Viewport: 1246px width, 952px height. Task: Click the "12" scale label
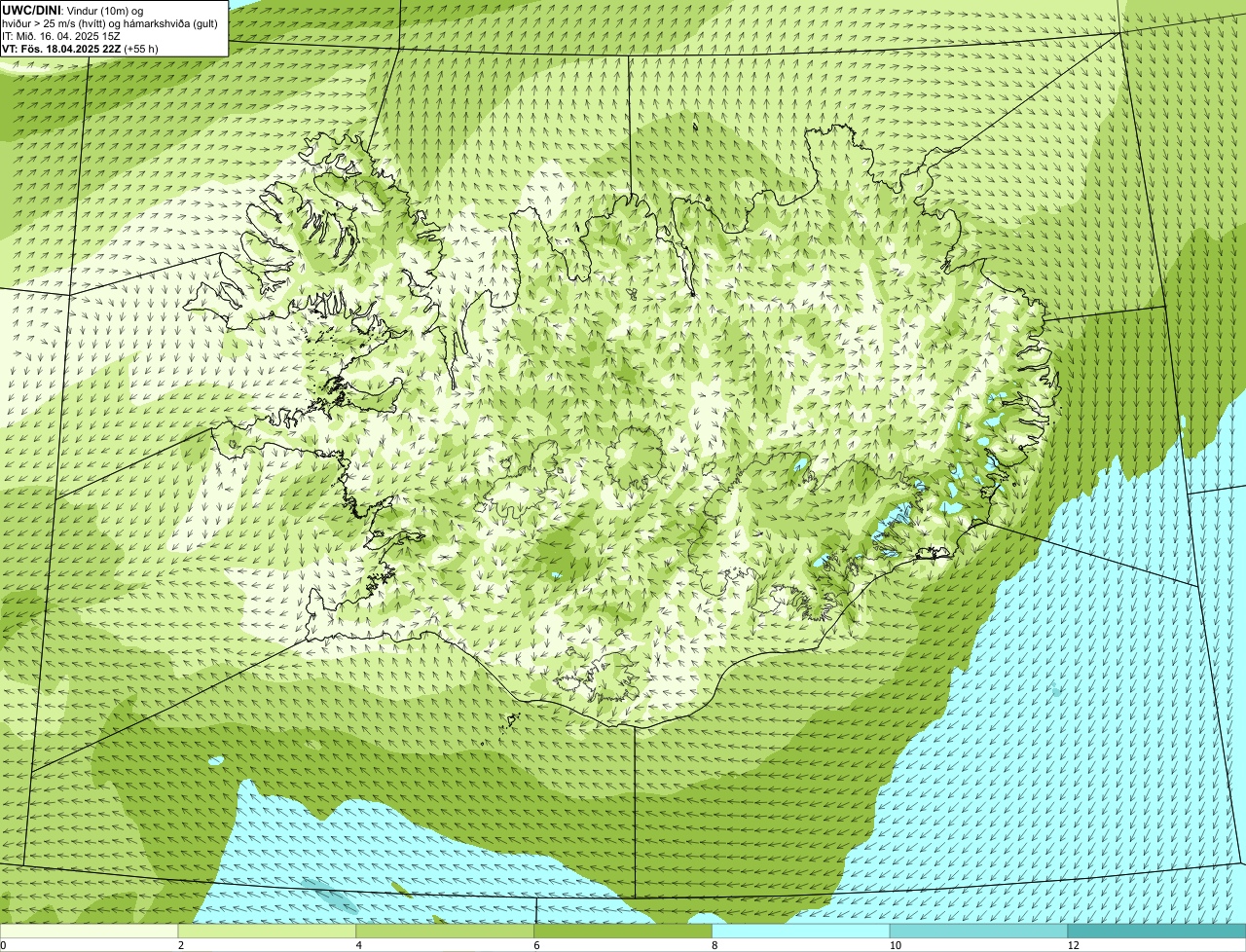coord(1073,945)
